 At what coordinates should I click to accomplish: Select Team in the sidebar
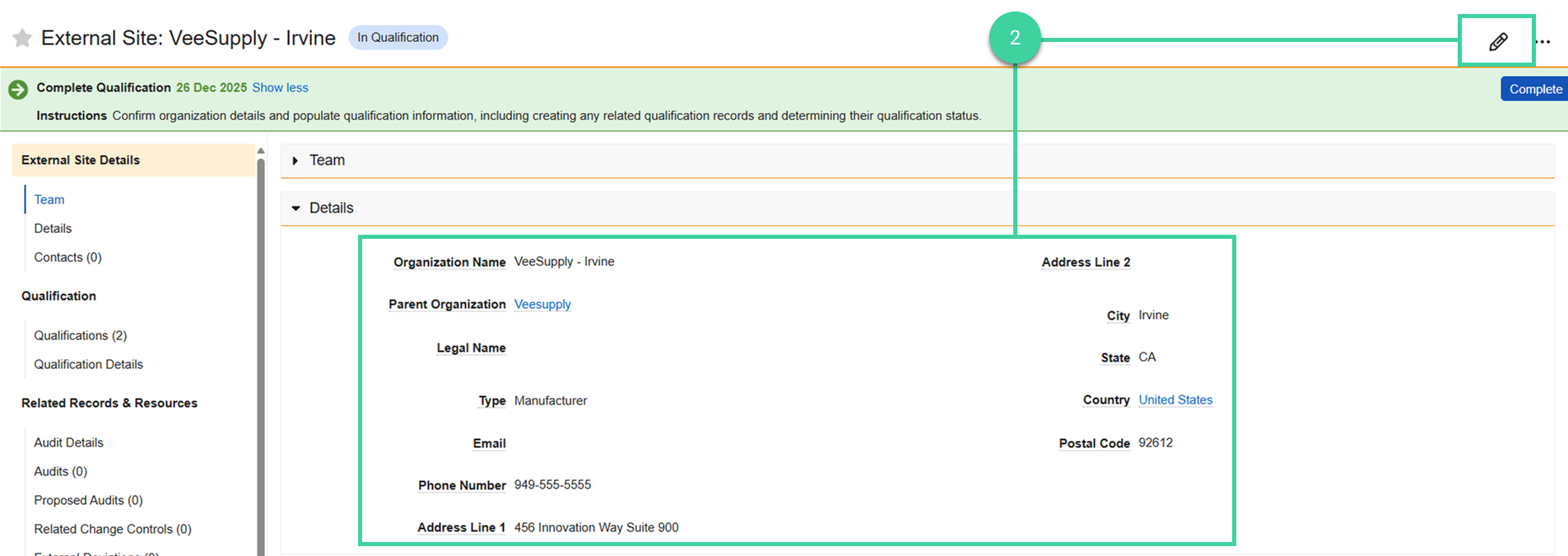click(x=49, y=199)
